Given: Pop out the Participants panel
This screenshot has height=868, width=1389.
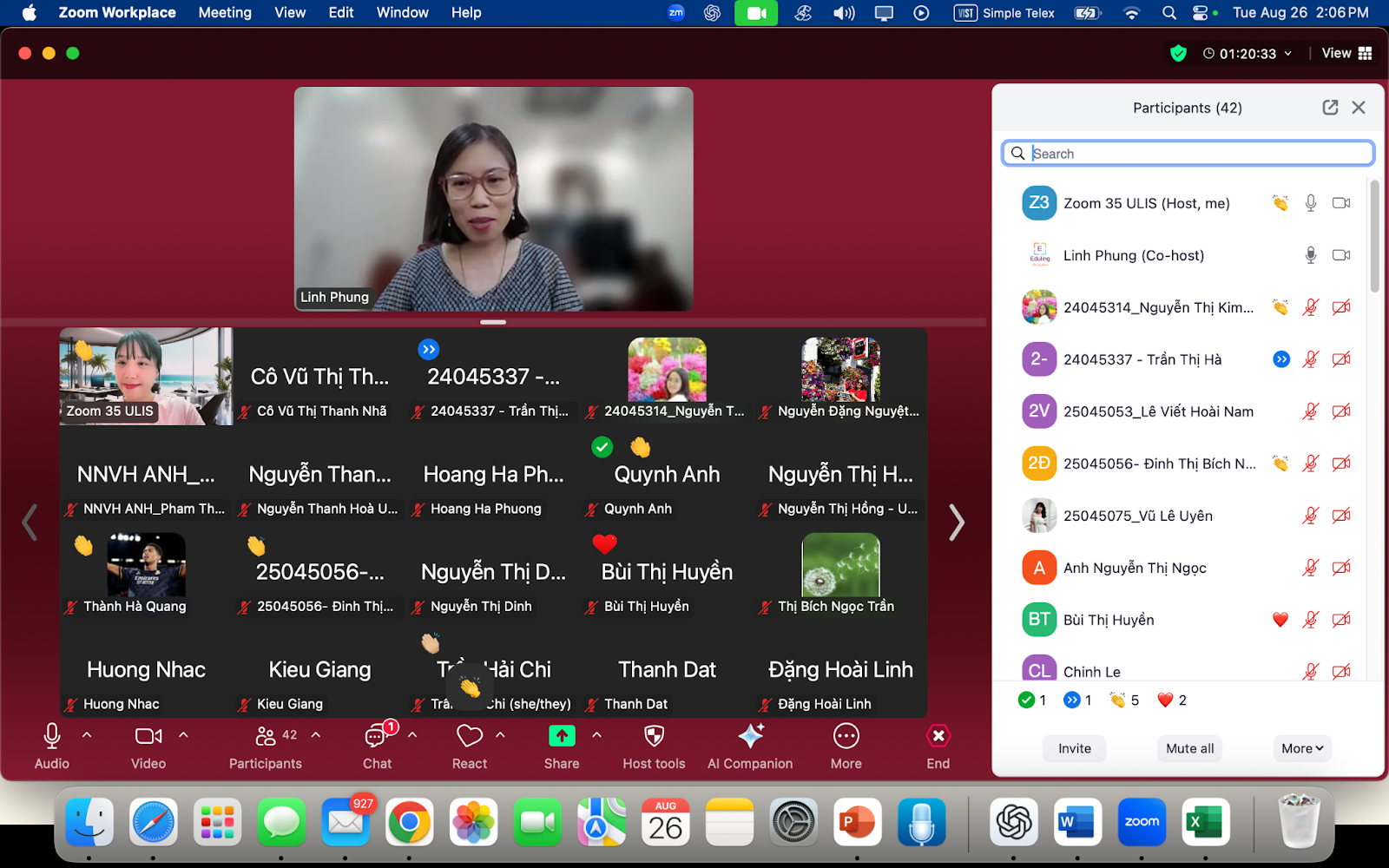Looking at the screenshot, I should 1330,108.
